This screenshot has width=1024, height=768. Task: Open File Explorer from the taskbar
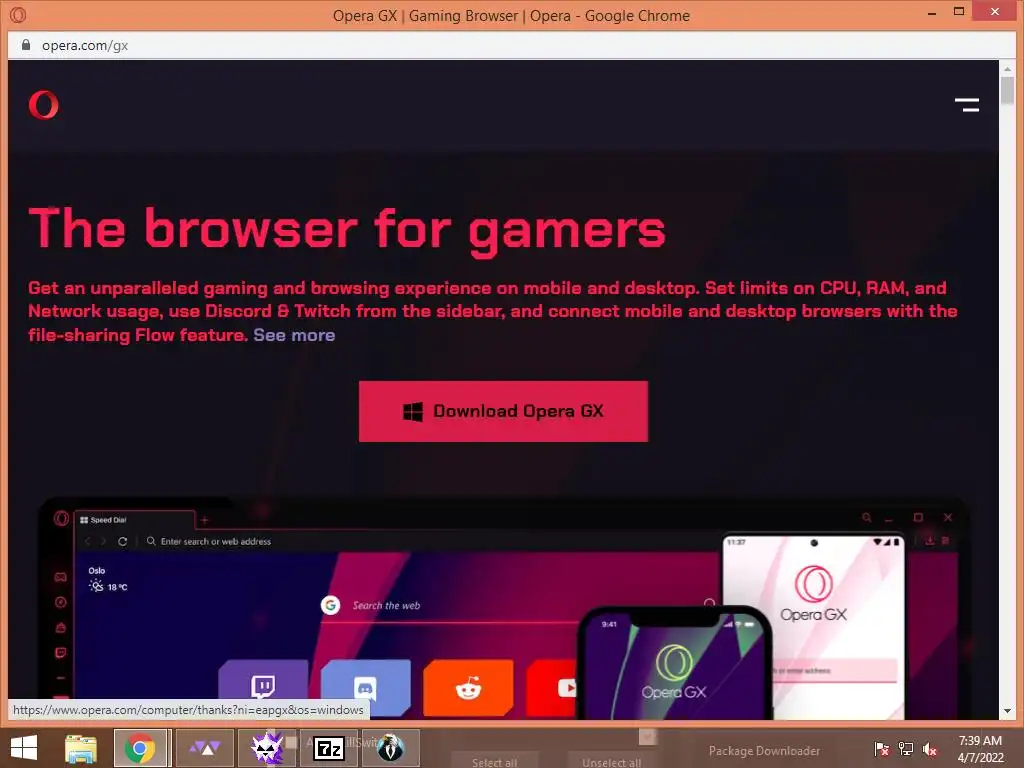[81, 748]
